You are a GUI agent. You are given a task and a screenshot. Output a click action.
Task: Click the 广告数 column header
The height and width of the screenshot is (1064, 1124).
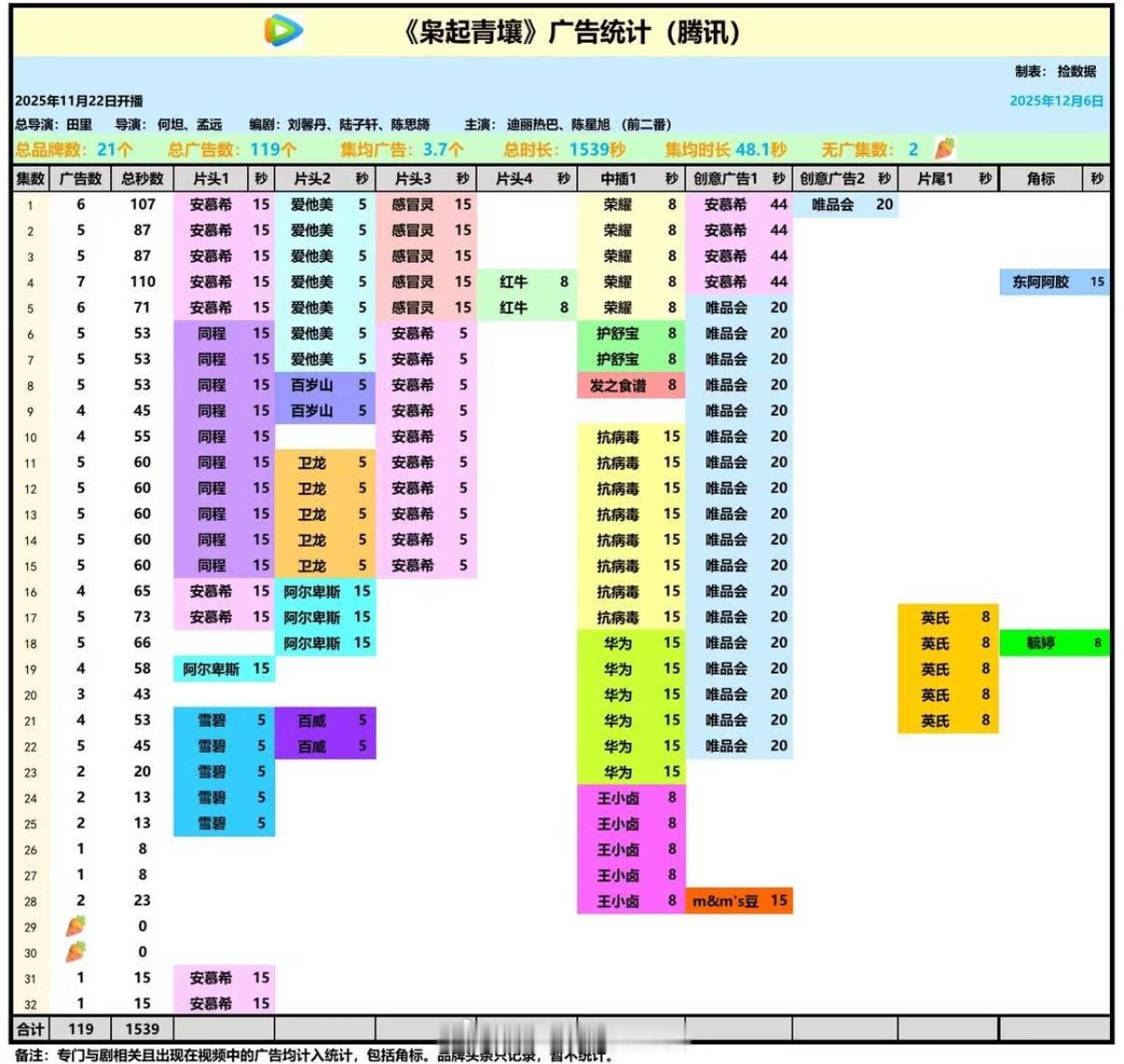[x=80, y=178]
